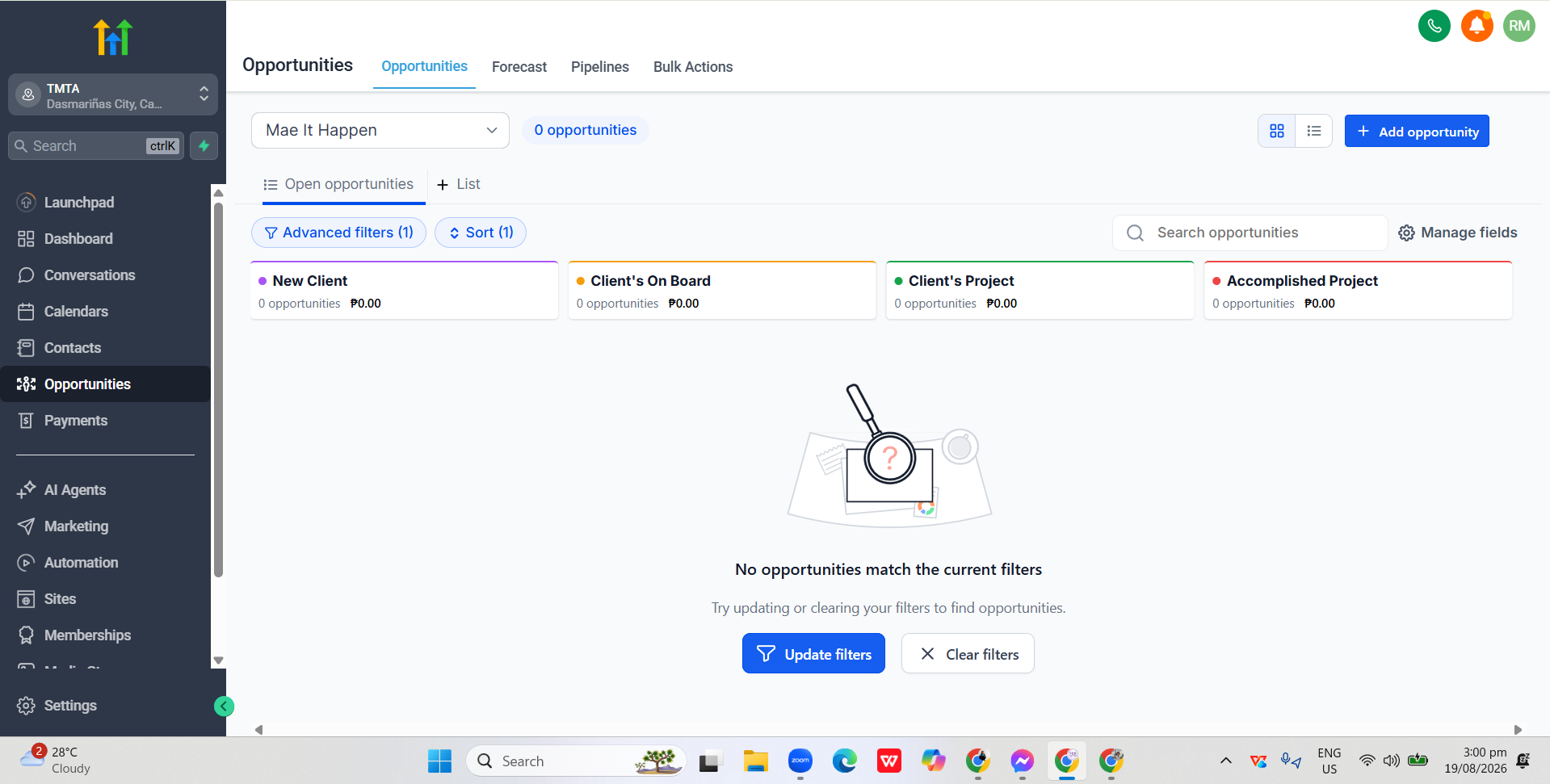Click Add opportunity button

click(1417, 132)
